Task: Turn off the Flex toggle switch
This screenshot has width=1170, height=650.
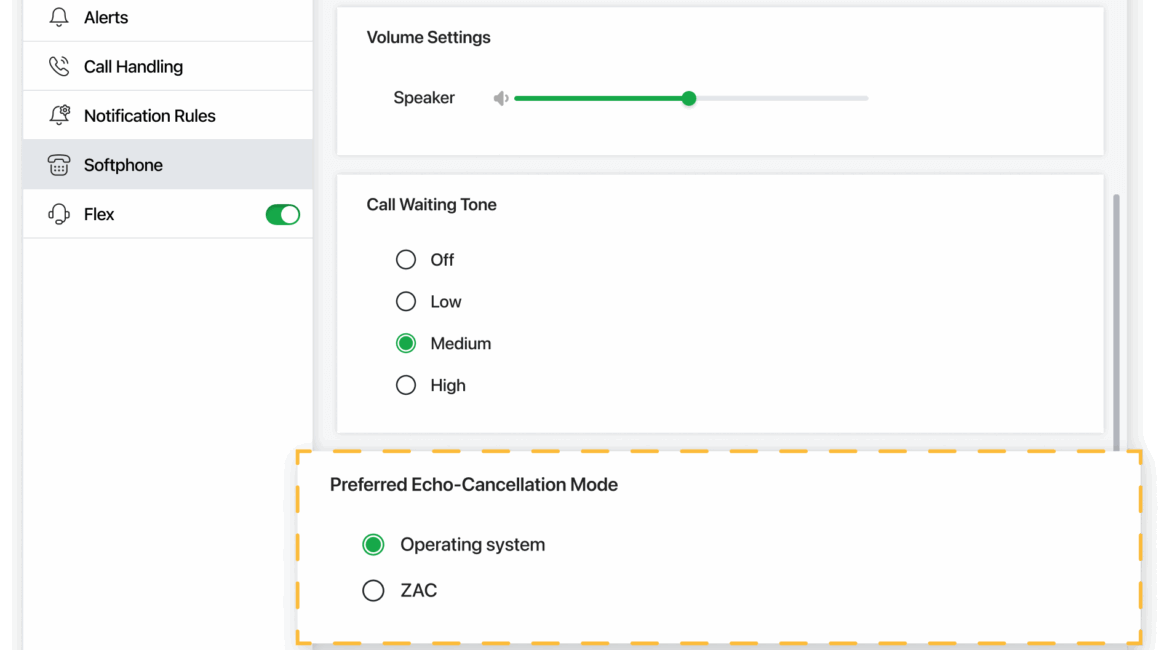Action: (282, 214)
